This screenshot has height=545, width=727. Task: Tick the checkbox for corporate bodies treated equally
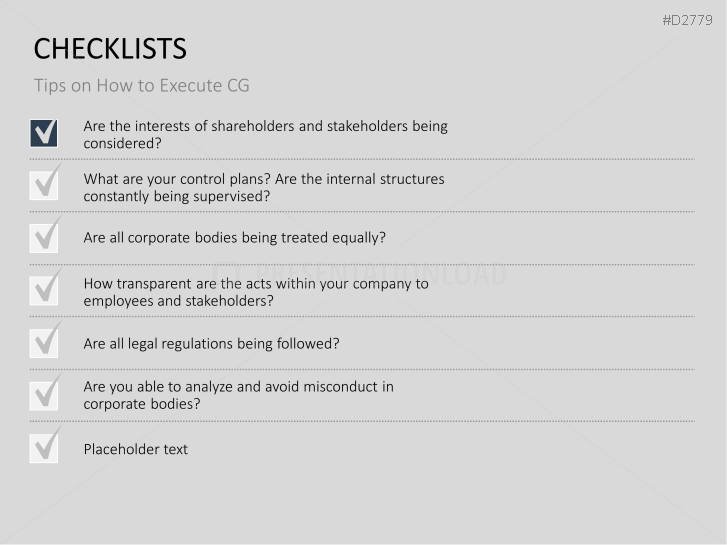[x=44, y=238]
